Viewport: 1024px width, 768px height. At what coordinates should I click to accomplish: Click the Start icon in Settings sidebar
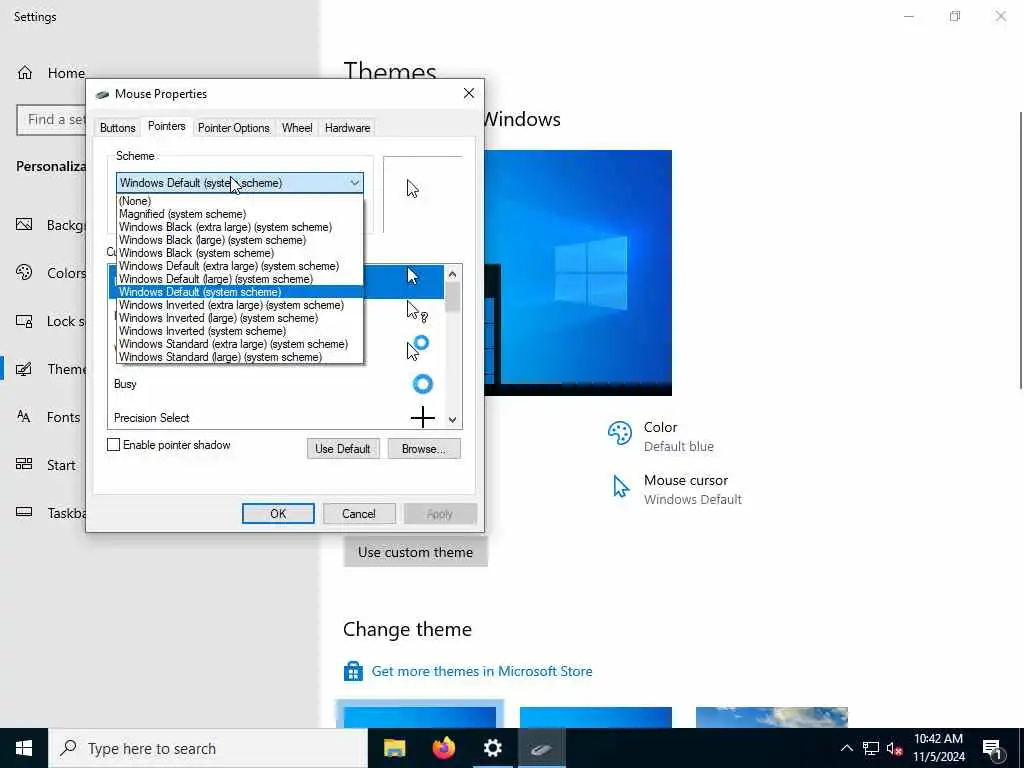click(x=24, y=464)
